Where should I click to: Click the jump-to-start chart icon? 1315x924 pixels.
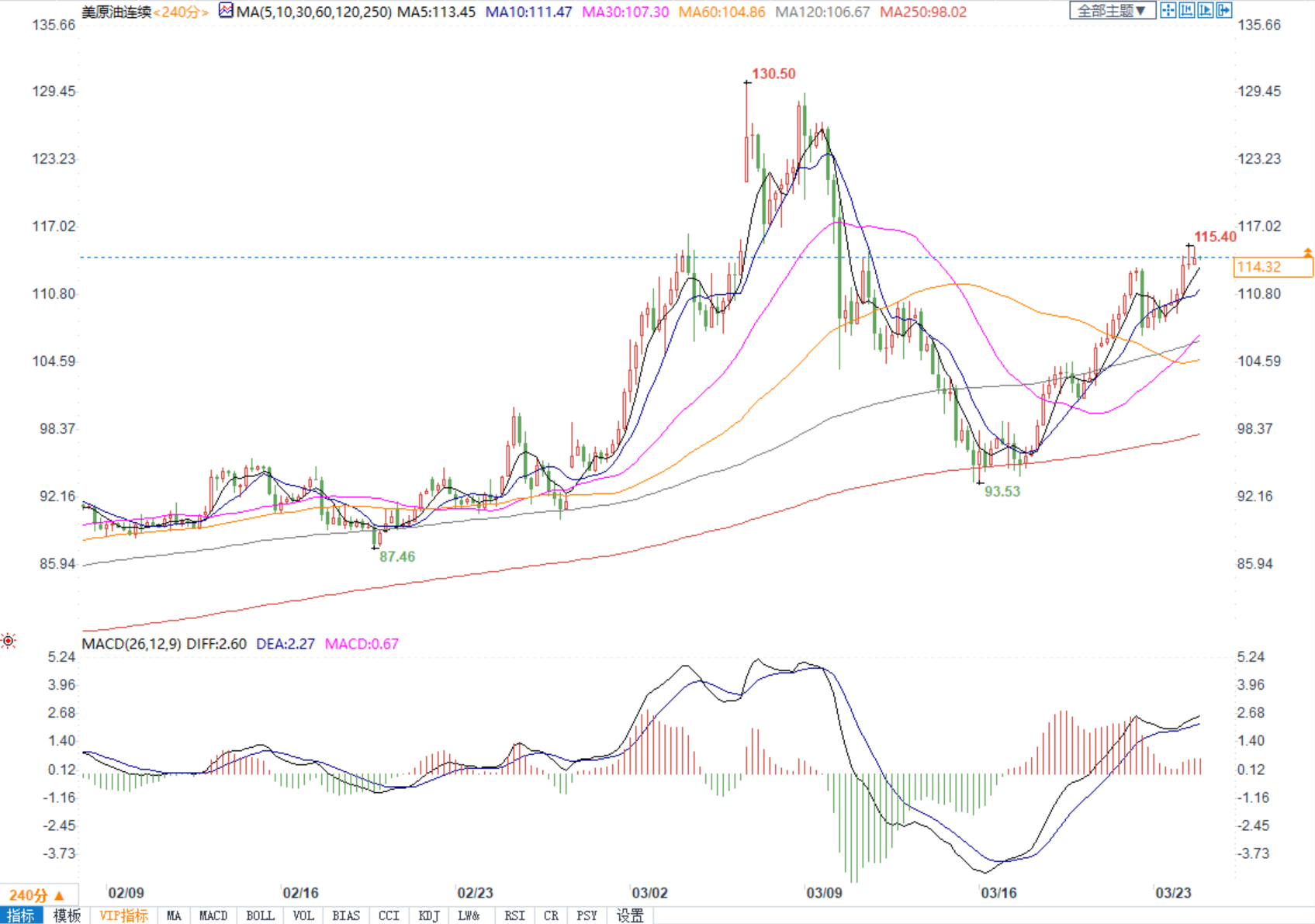1187,10
